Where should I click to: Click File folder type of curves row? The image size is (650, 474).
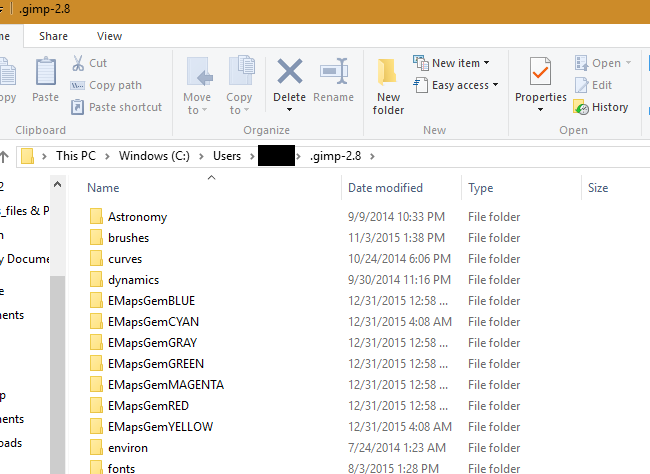(494, 259)
